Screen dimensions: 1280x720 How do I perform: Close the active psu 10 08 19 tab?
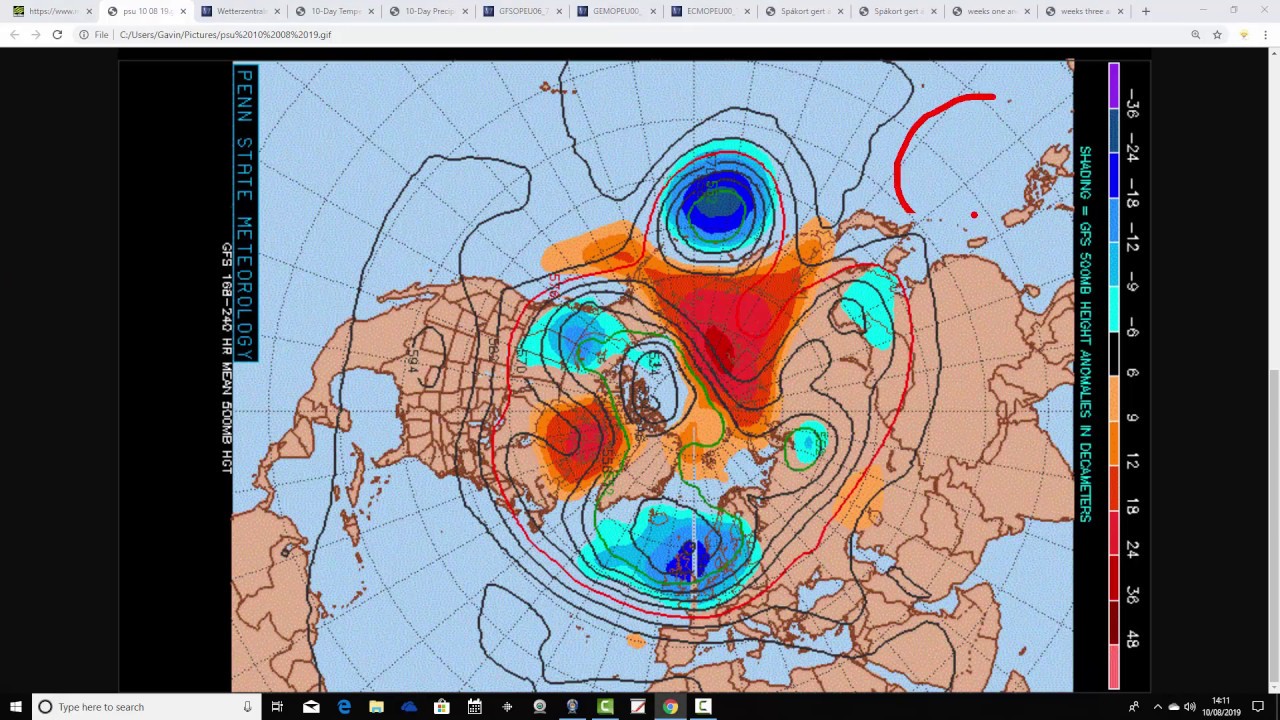(x=183, y=11)
